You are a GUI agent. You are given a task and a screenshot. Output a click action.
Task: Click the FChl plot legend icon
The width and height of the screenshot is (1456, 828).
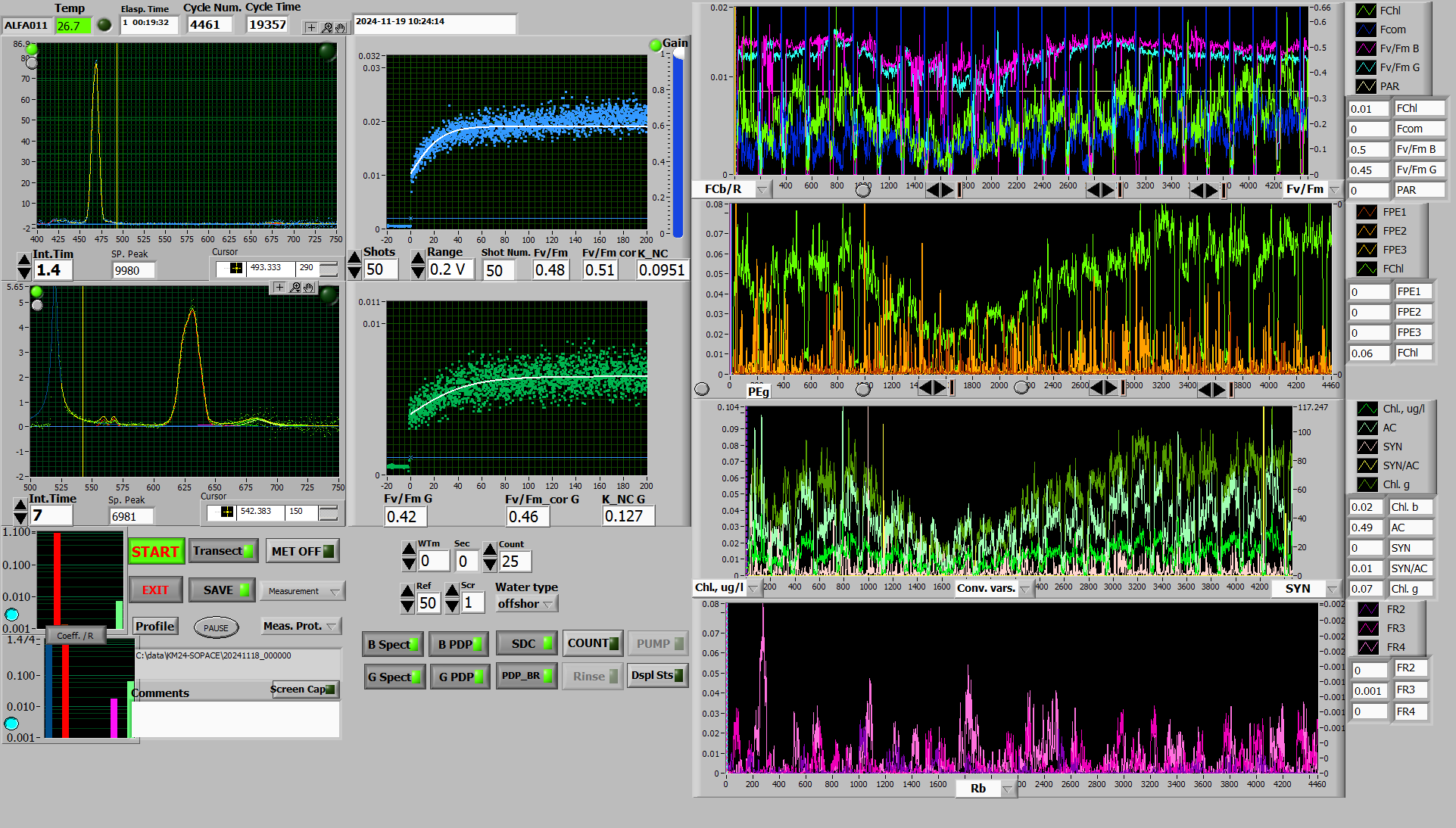click(x=1366, y=11)
